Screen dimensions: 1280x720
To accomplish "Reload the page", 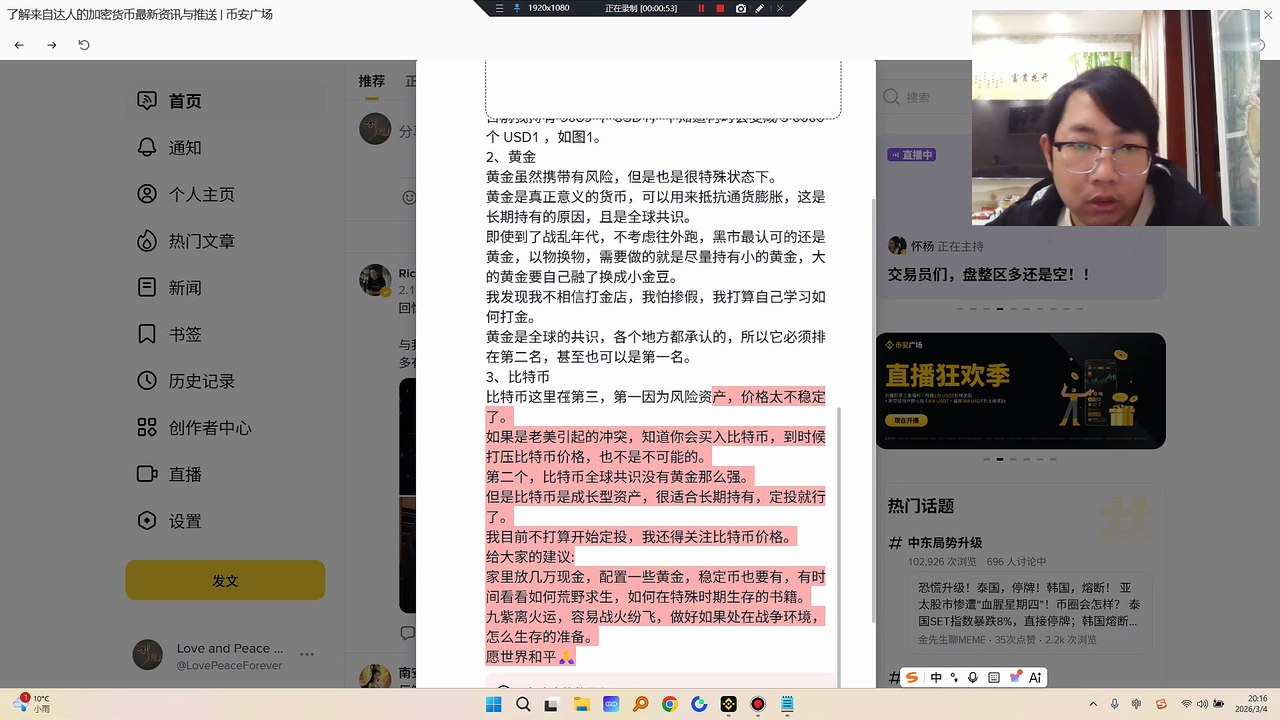I will tap(84, 45).
